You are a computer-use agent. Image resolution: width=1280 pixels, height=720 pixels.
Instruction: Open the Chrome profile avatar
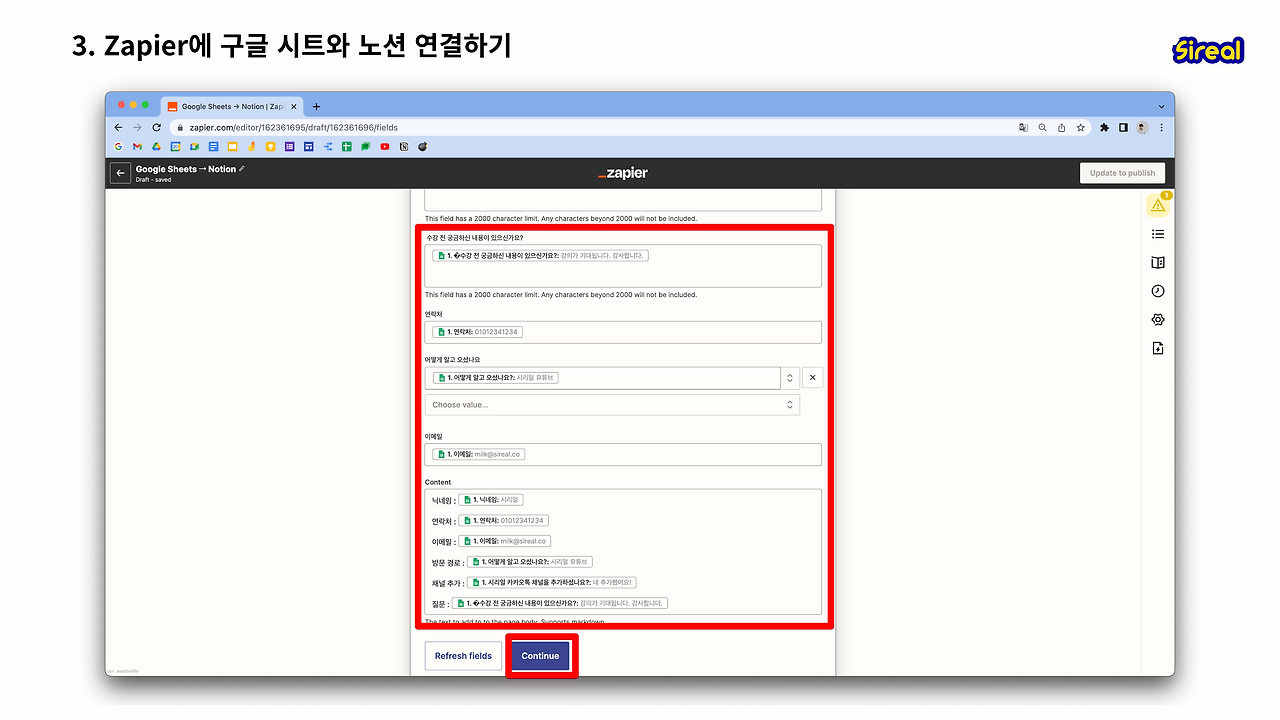1142,127
